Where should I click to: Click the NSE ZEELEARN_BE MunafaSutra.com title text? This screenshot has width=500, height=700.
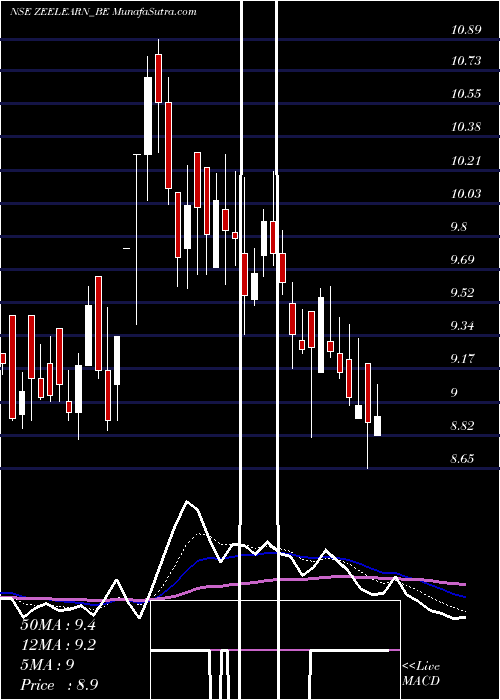pos(103,12)
